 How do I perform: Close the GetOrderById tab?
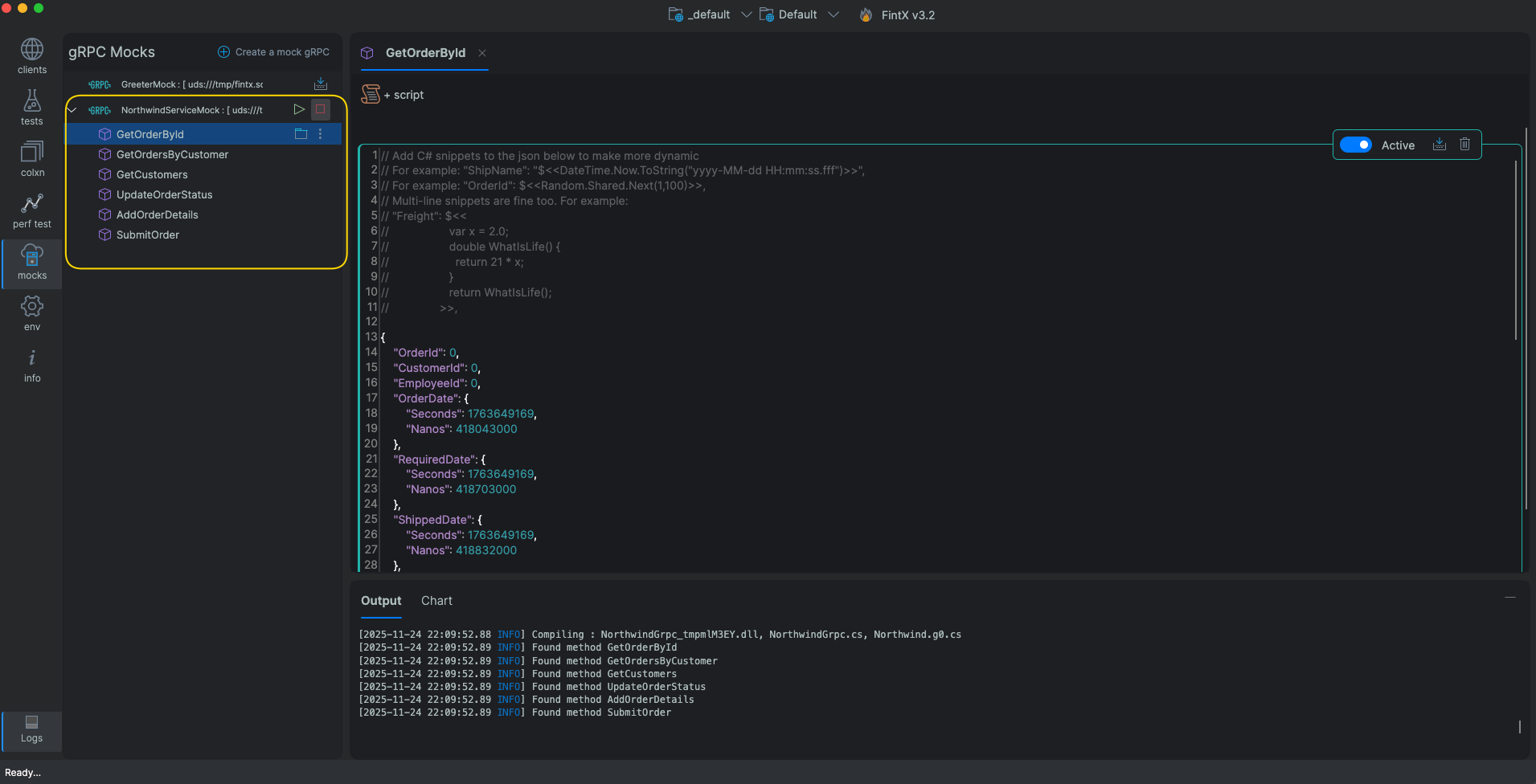click(x=482, y=53)
